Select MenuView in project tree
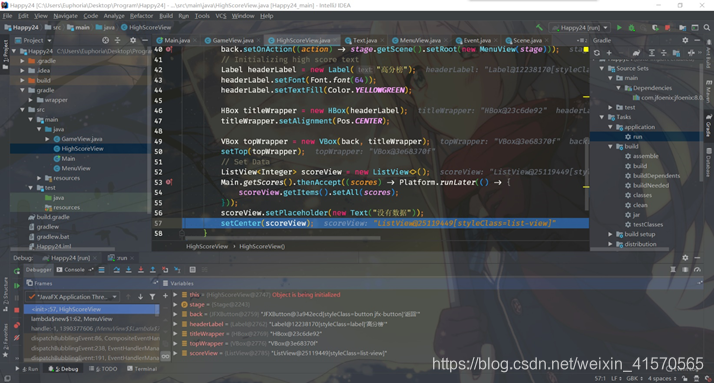Viewport: 714px width, 383px height. tap(76, 169)
